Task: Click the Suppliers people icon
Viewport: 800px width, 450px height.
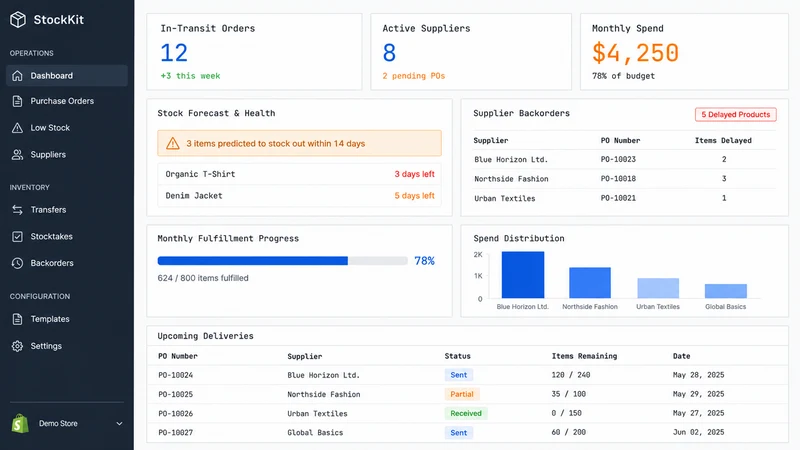Action: click(x=17, y=155)
